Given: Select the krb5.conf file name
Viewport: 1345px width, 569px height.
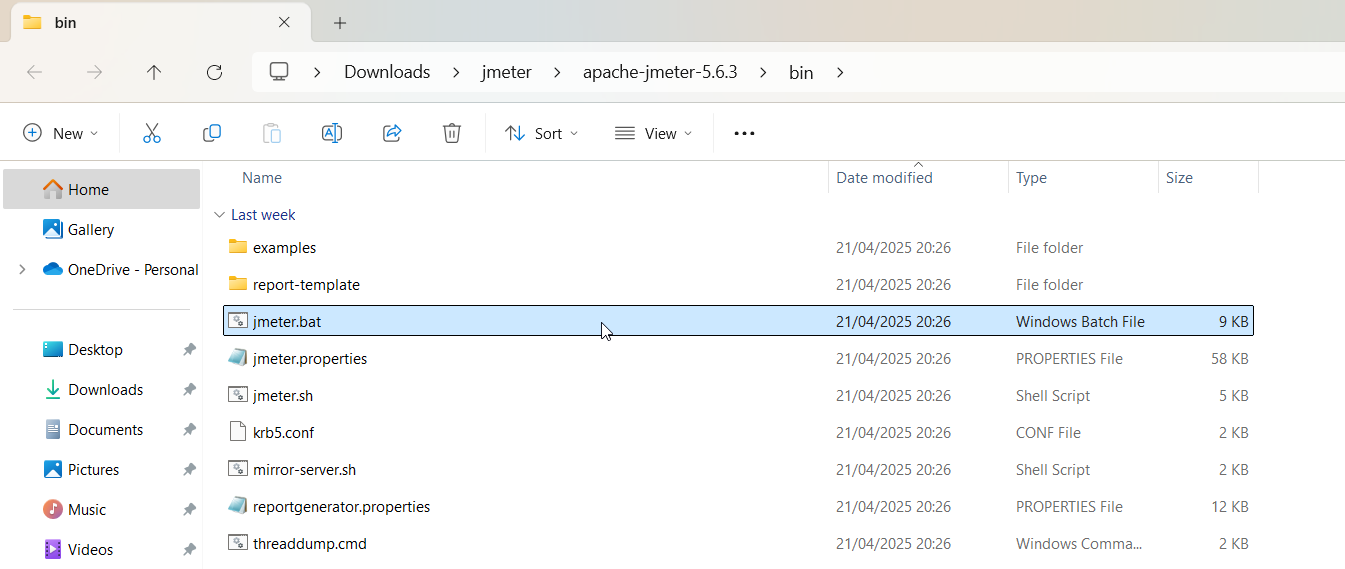Looking at the screenshot, I should pyautogui.click(x=284, y=432).
